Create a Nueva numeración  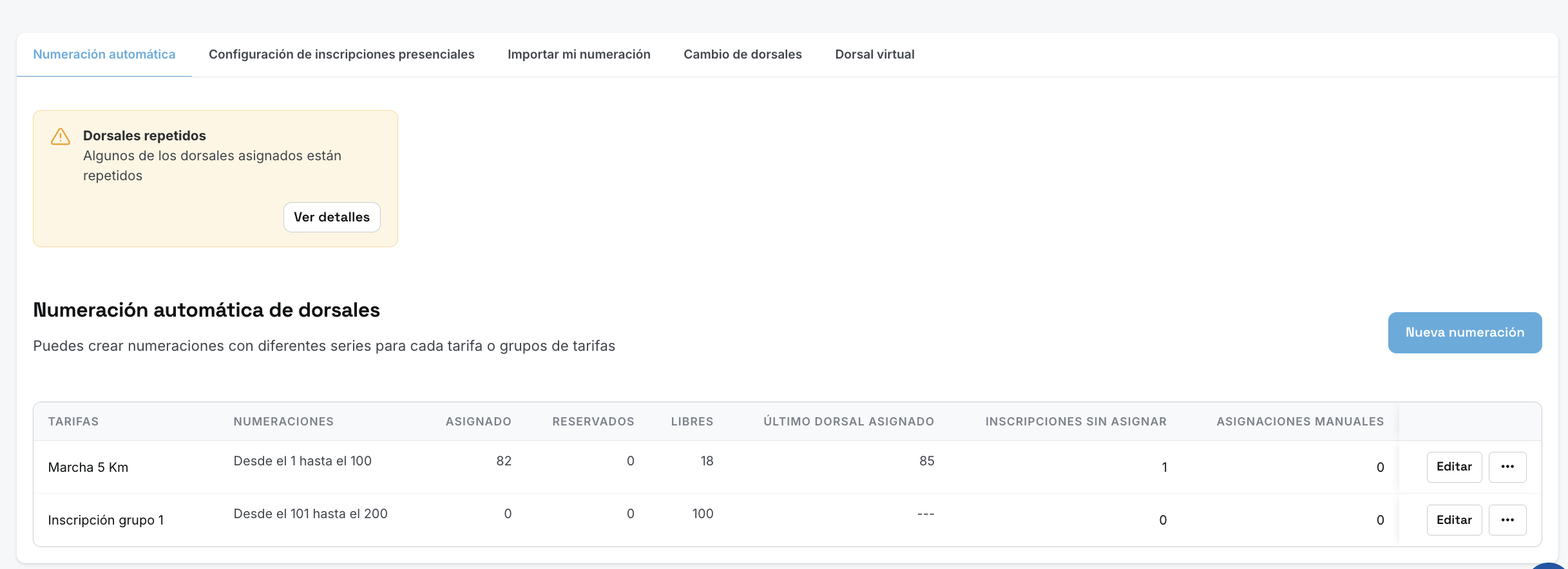point(1465,333)
